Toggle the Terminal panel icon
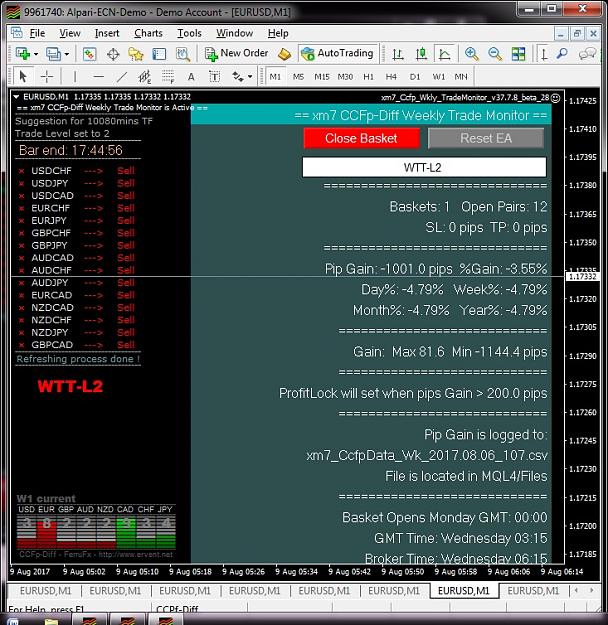608x625 pixels. (x=159, y=54)
